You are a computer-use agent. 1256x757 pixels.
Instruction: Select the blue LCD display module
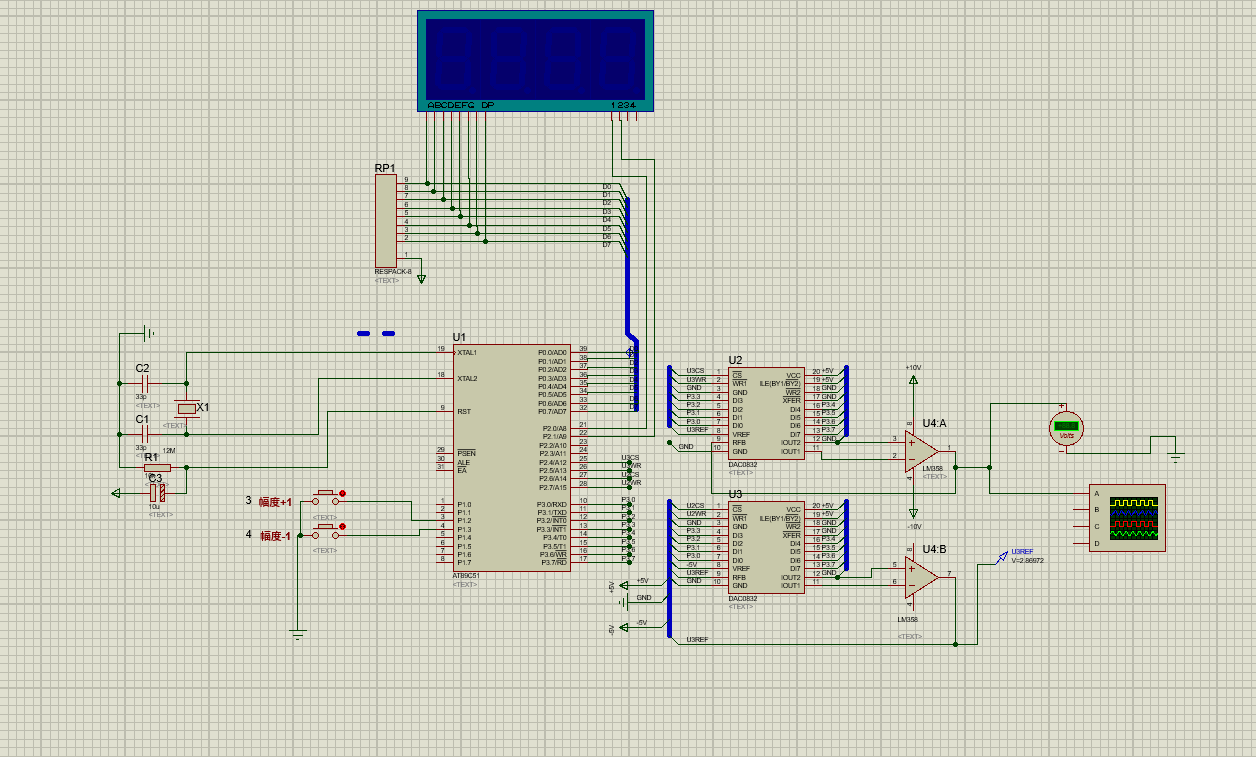click(535, 61)
